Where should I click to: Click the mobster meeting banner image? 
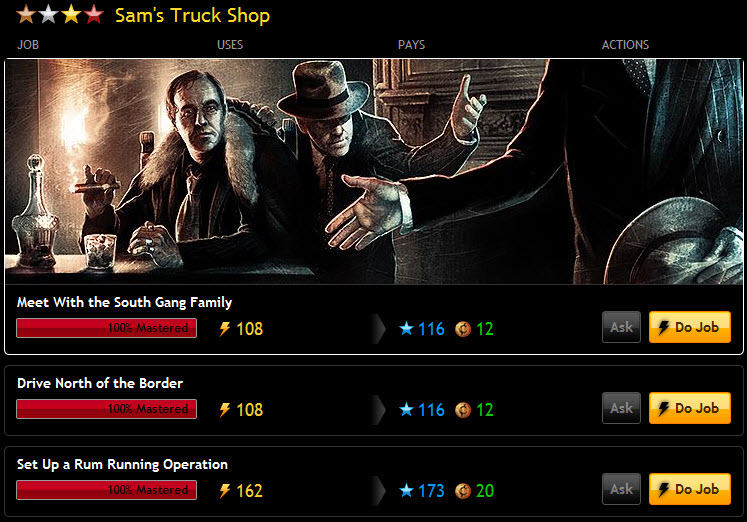click(374, 171)
